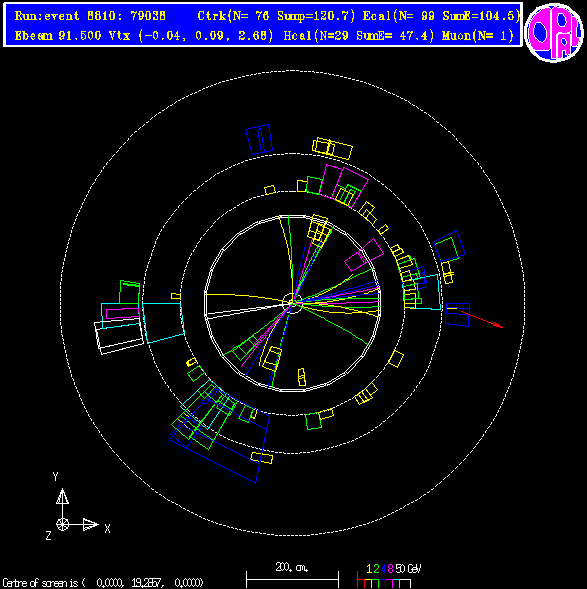
Task: Click the green 2 GeV legend label
Action: coord(376,569)
